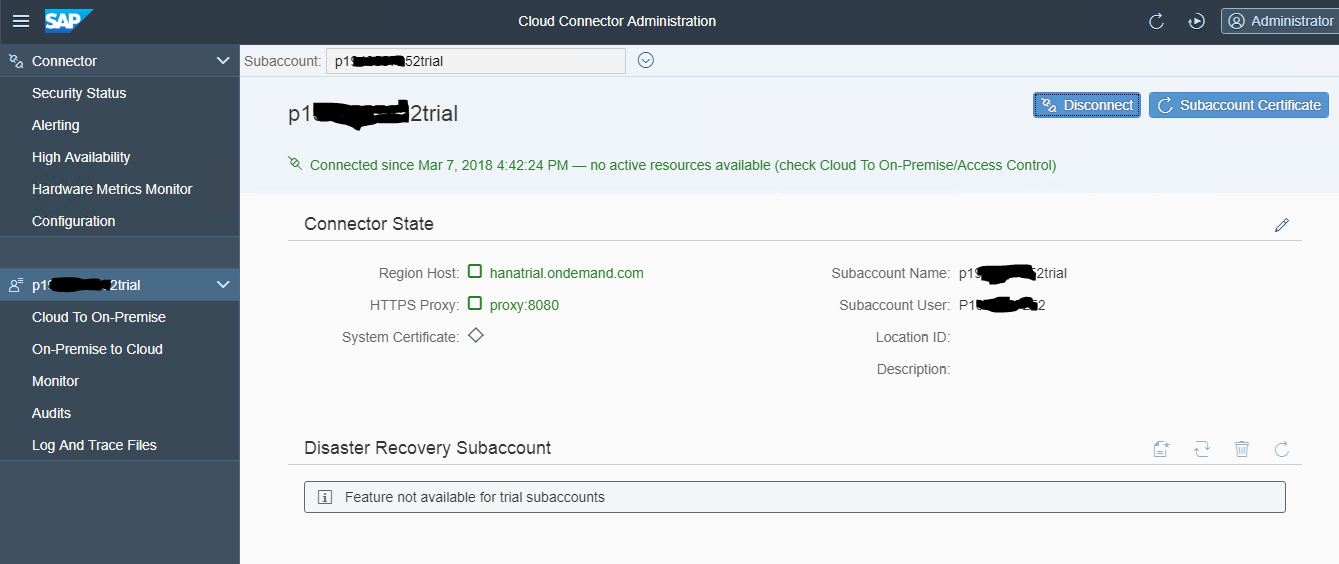Click the Disaster Recovery refresh icon
Viewport: 1339px width, 564px height.
pos(1282,449)
